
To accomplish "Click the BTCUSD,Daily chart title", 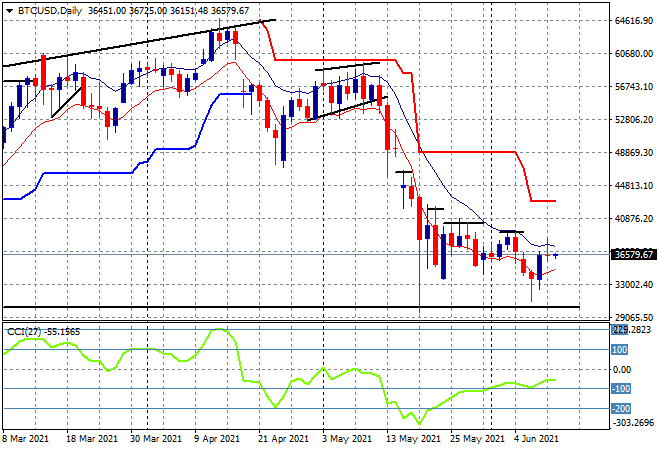I will pos(50,11).
